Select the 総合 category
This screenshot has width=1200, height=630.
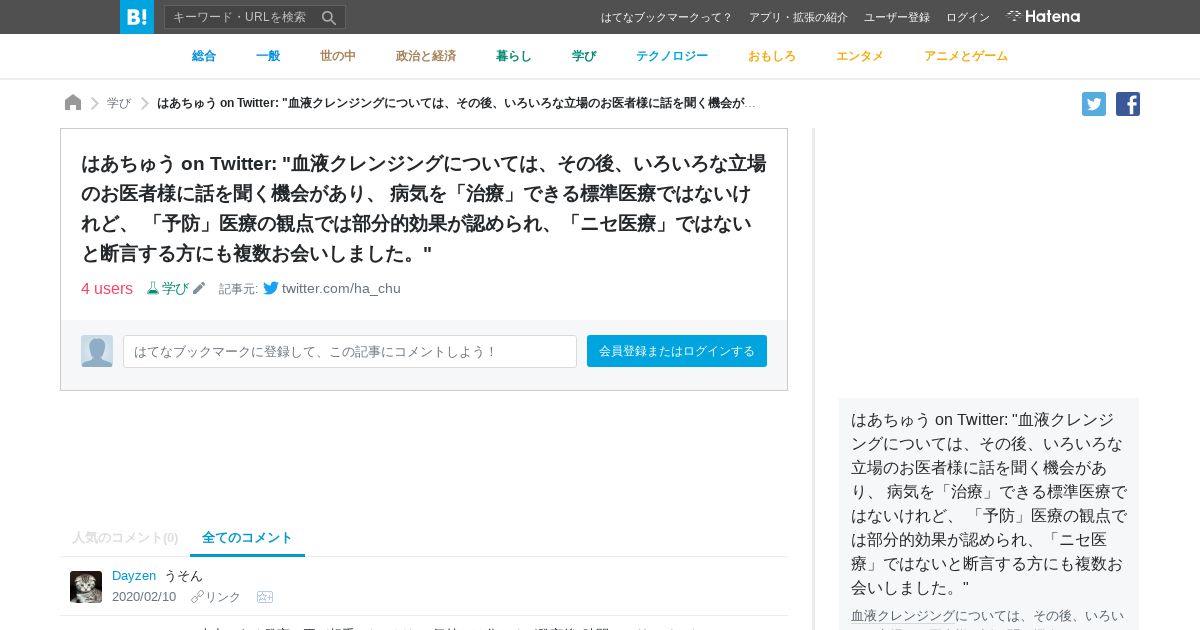(x=204, y=56)
